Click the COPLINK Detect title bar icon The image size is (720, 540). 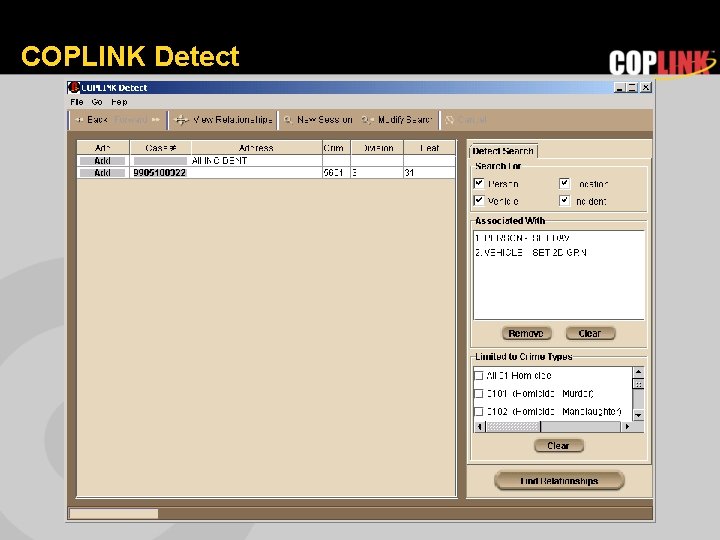[73, 87]
